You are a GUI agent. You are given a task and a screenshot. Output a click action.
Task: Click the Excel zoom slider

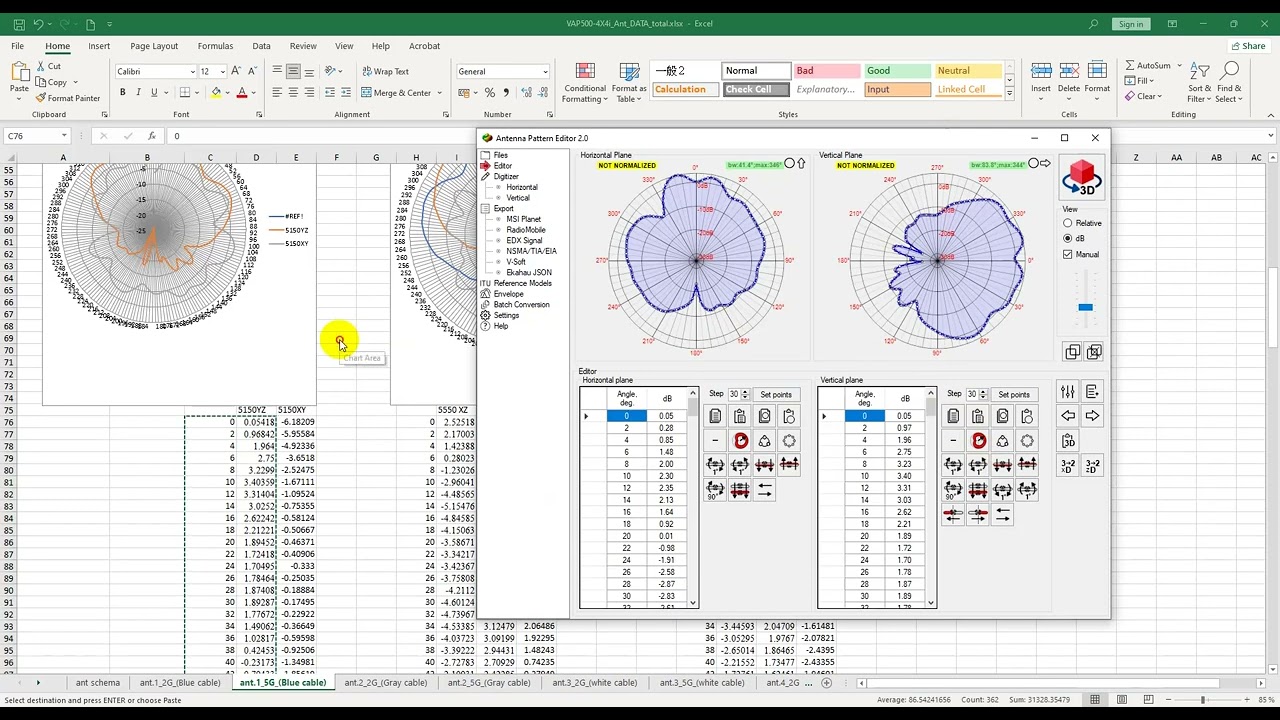[x=1202, y=700]
